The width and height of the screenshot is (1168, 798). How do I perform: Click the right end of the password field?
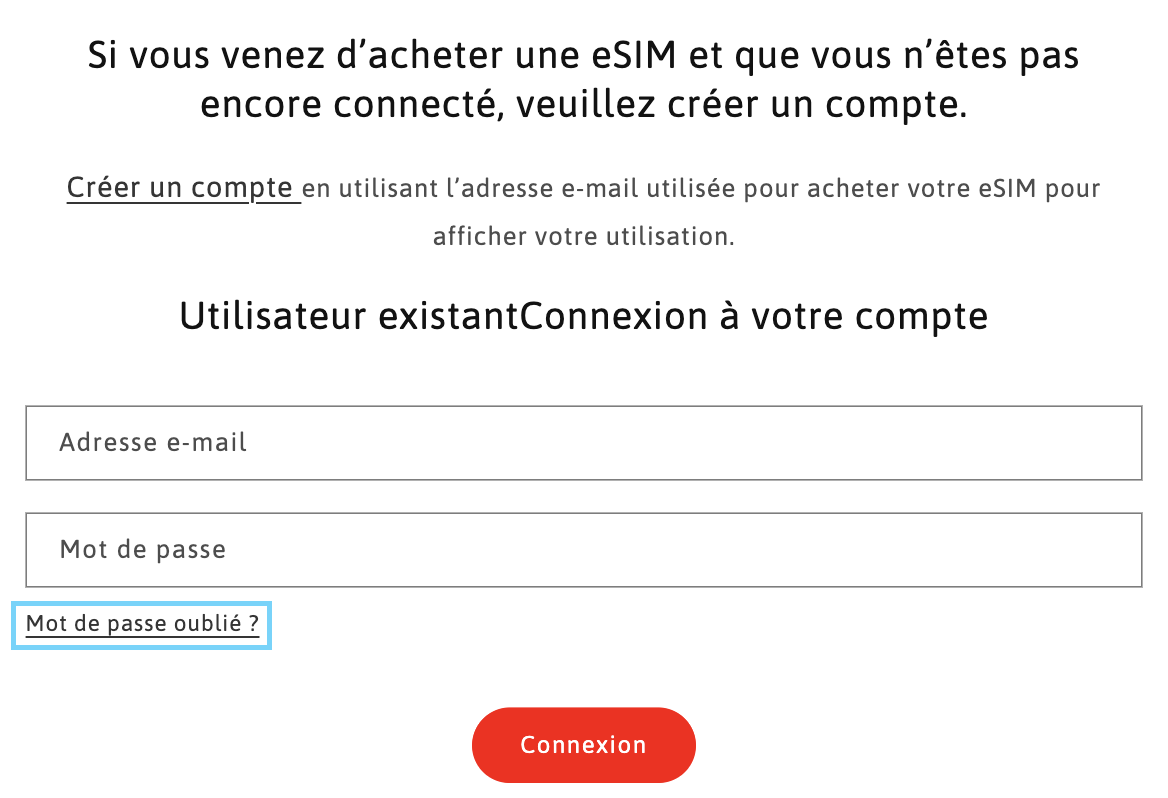click(1110, 550)
